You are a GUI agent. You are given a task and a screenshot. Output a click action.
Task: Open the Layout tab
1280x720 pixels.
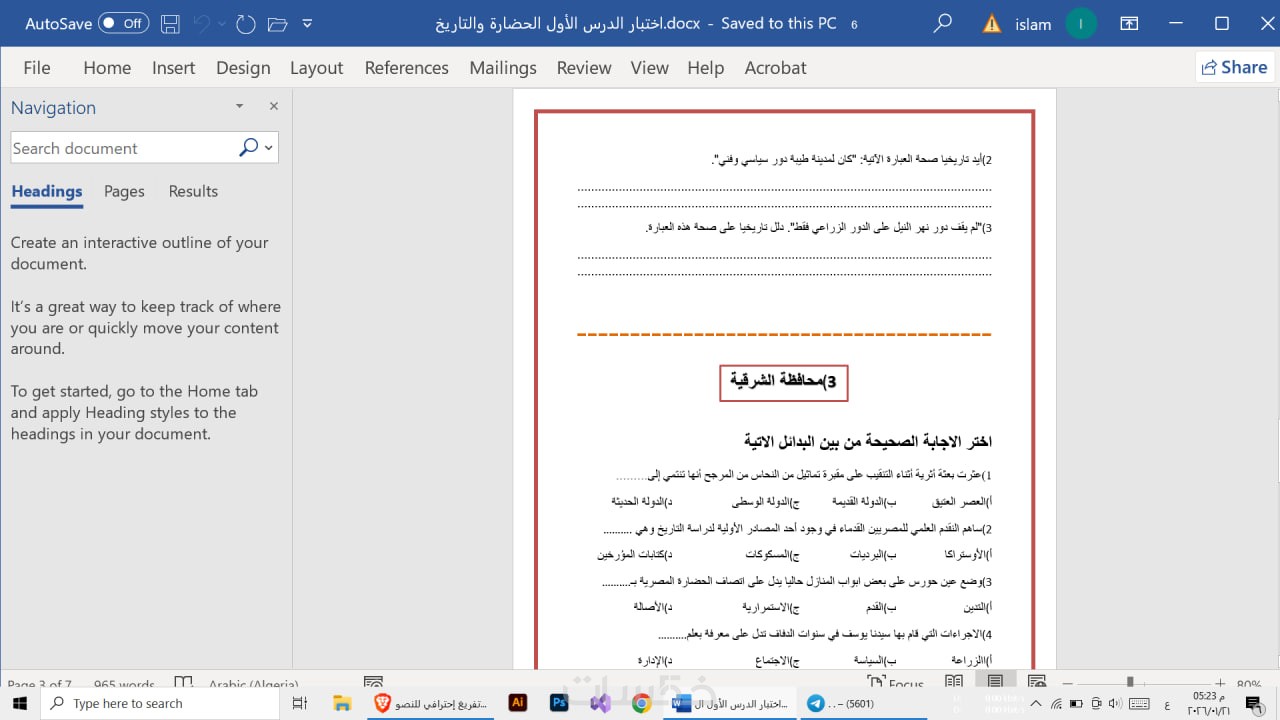point(316,68)
